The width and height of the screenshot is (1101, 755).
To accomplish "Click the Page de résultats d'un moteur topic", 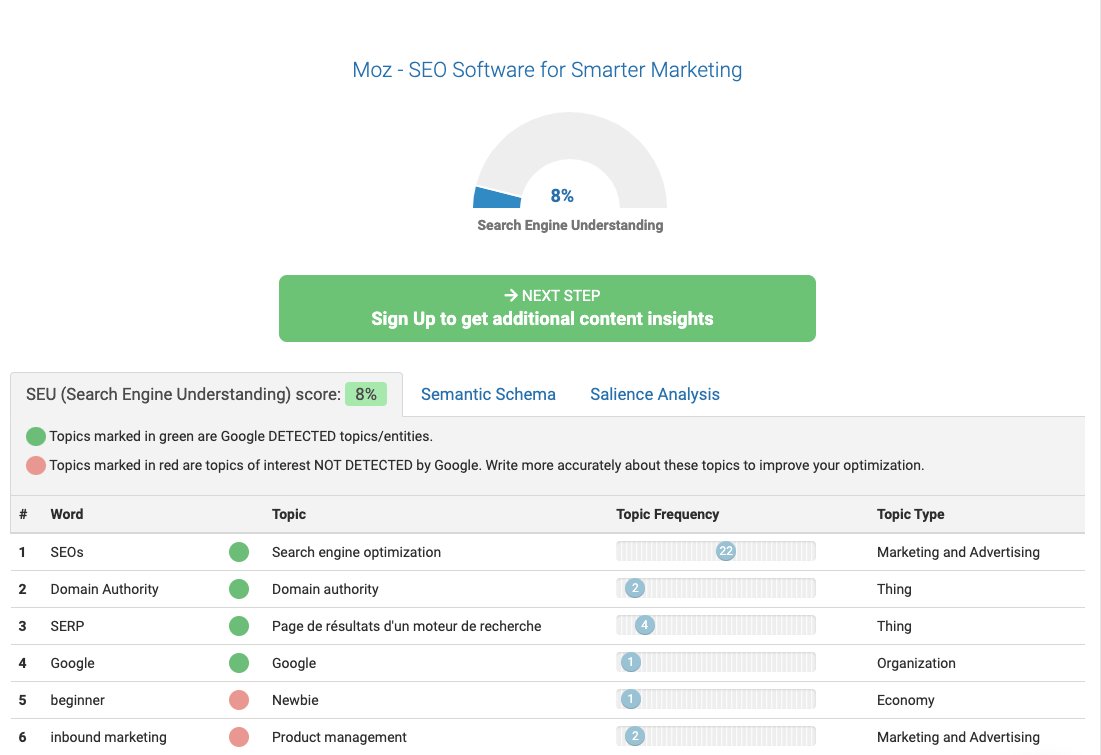I will pyautogui.click(x=407, y=626).
